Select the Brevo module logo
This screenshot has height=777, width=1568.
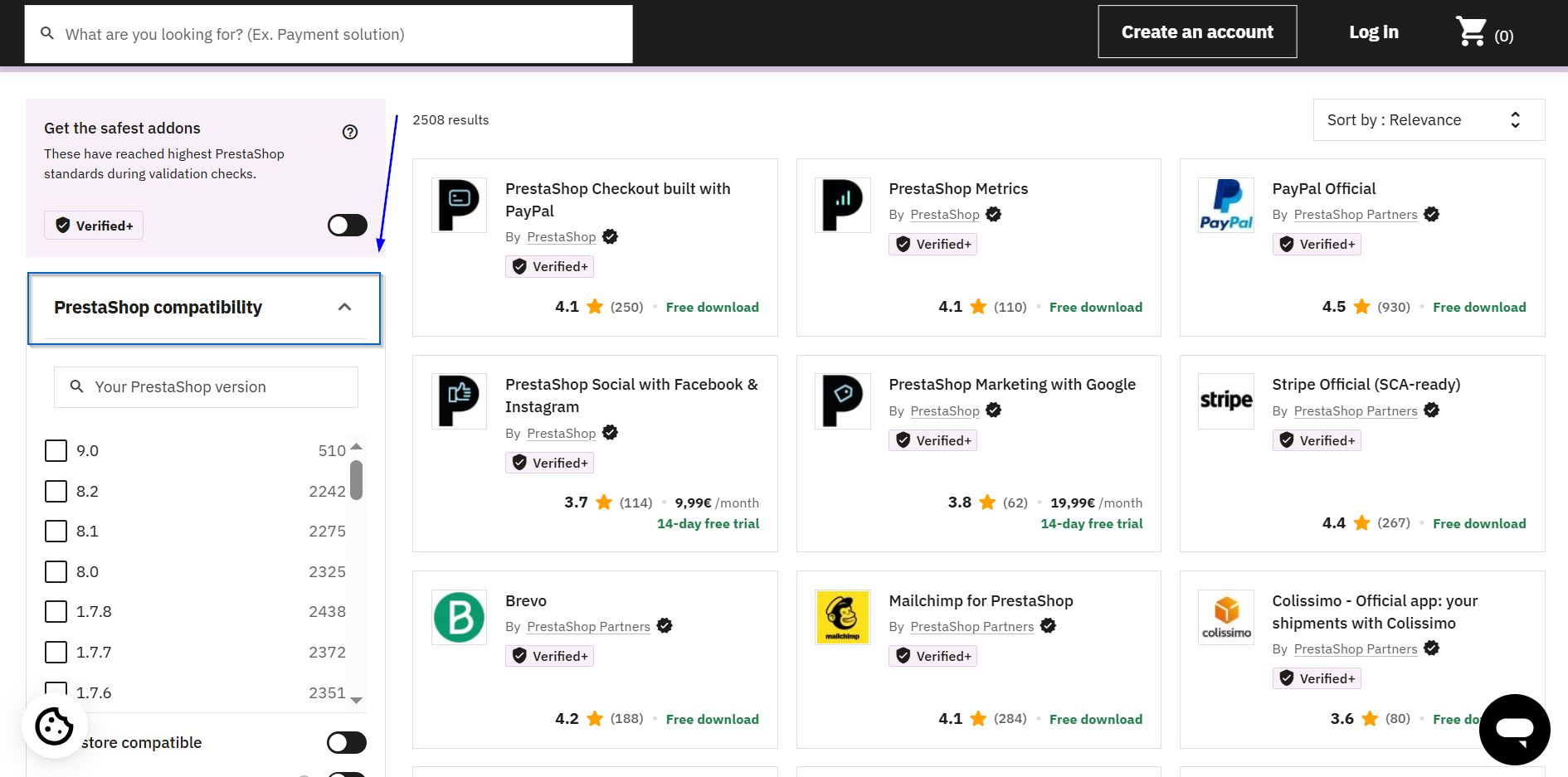coord(459,617)
